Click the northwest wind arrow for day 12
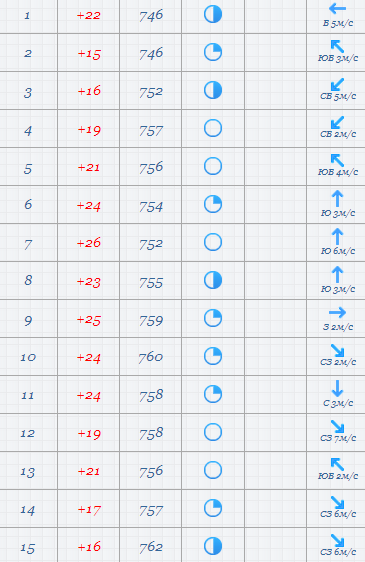 click(337, 426)
